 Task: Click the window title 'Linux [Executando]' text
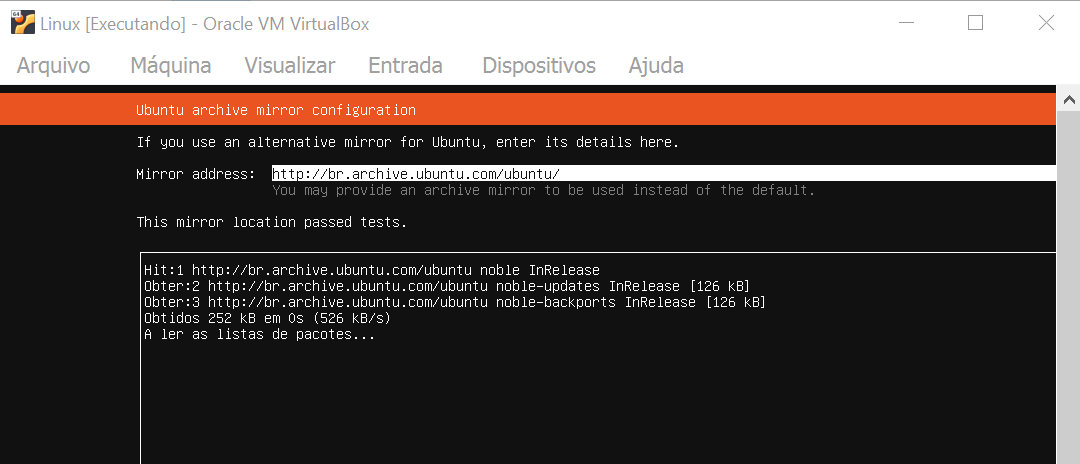pos(113,24)
